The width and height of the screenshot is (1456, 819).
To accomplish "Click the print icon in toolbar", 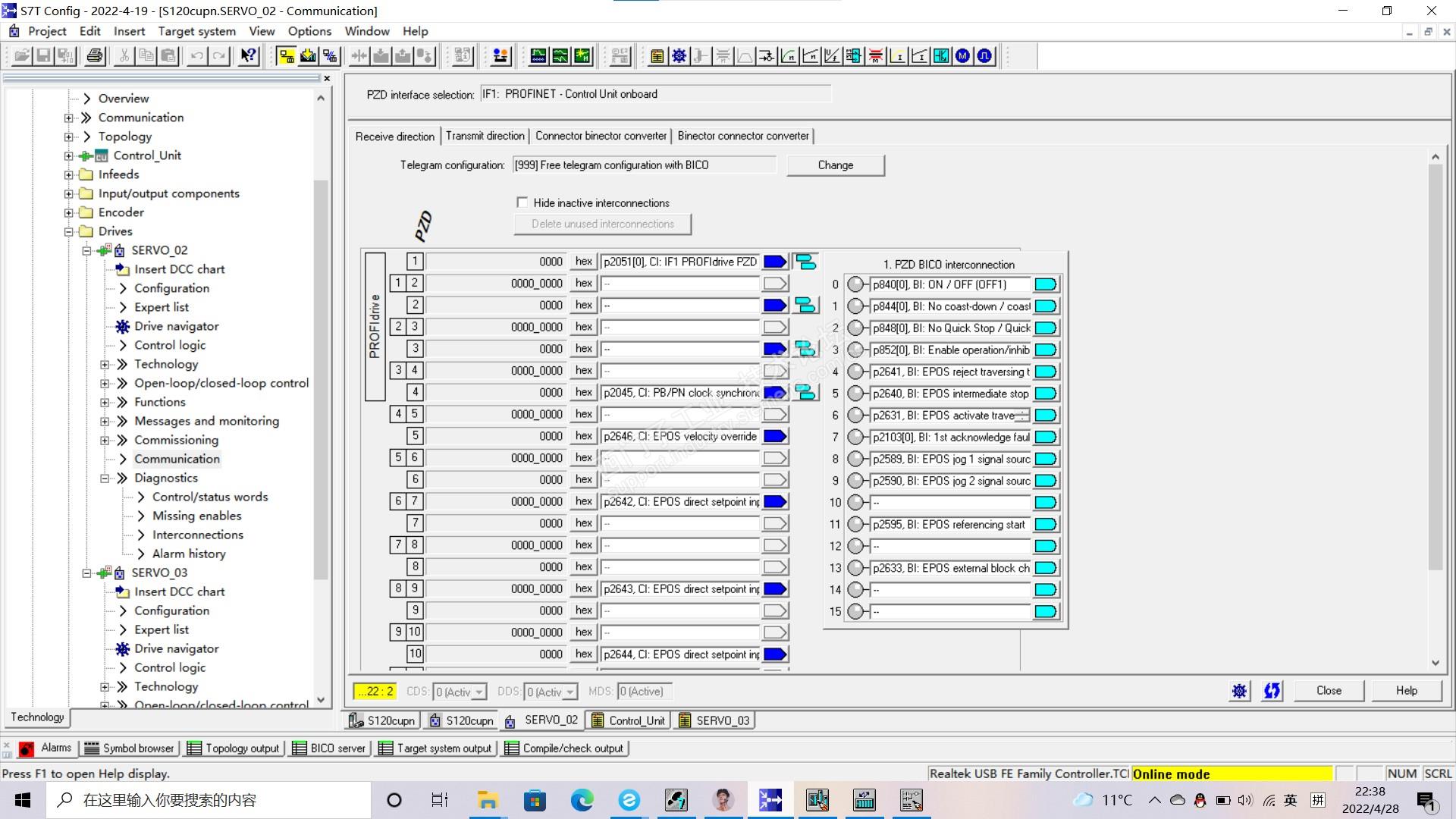I will 95,56.
